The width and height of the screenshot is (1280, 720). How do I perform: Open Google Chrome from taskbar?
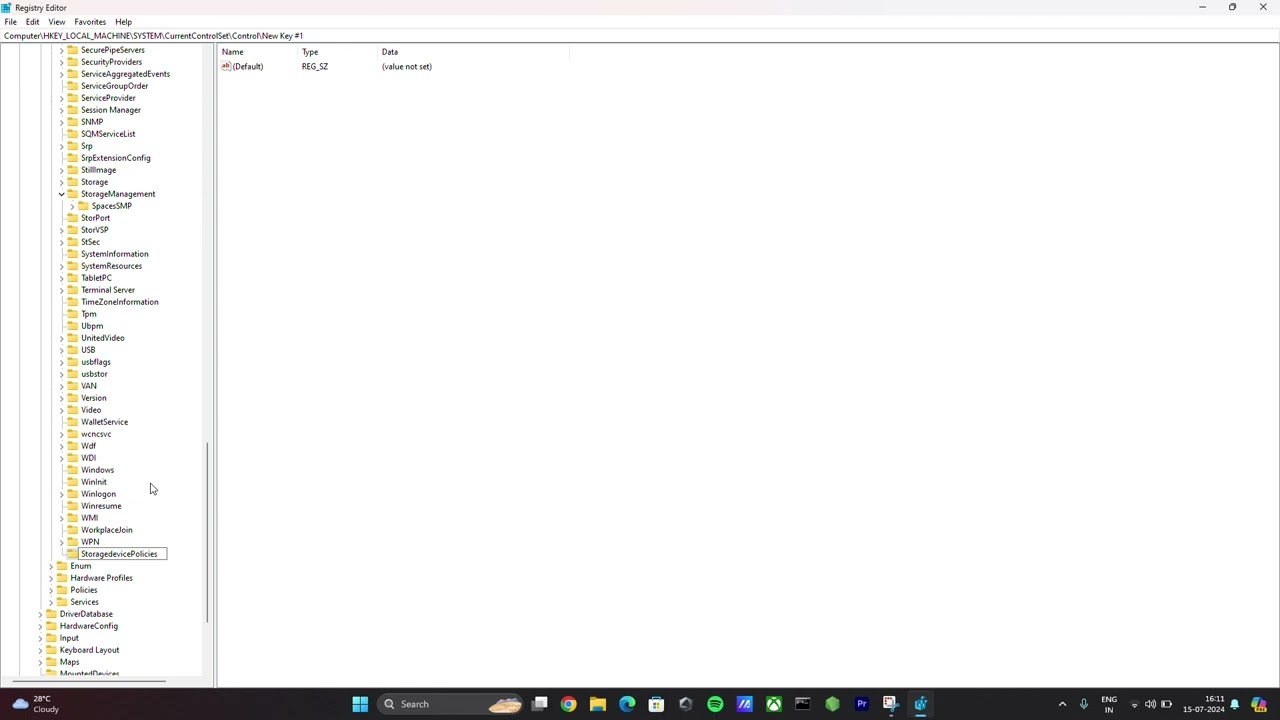click(x=568, y=704)
